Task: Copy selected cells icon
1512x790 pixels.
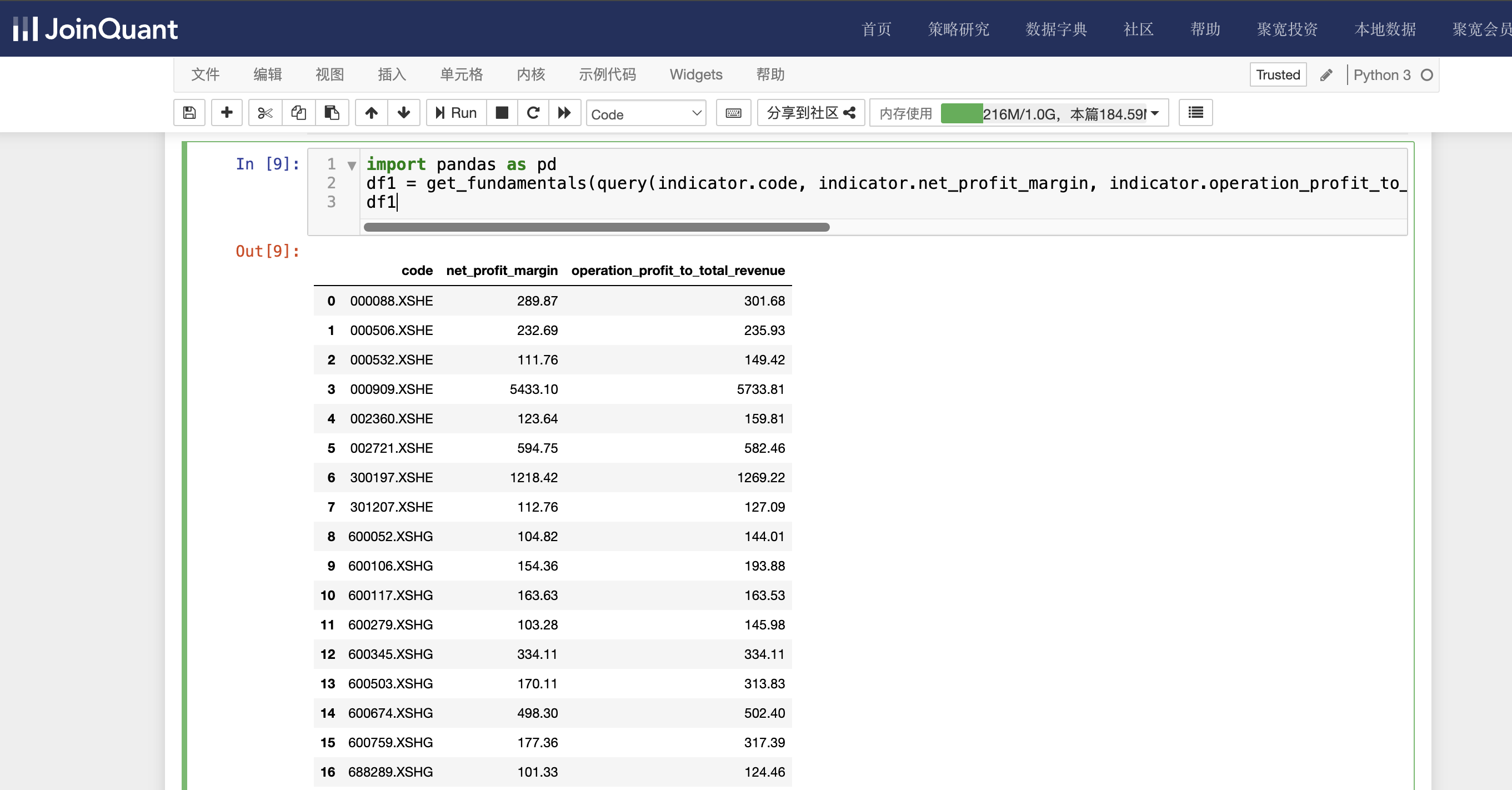Action: [x=298, y=113]
